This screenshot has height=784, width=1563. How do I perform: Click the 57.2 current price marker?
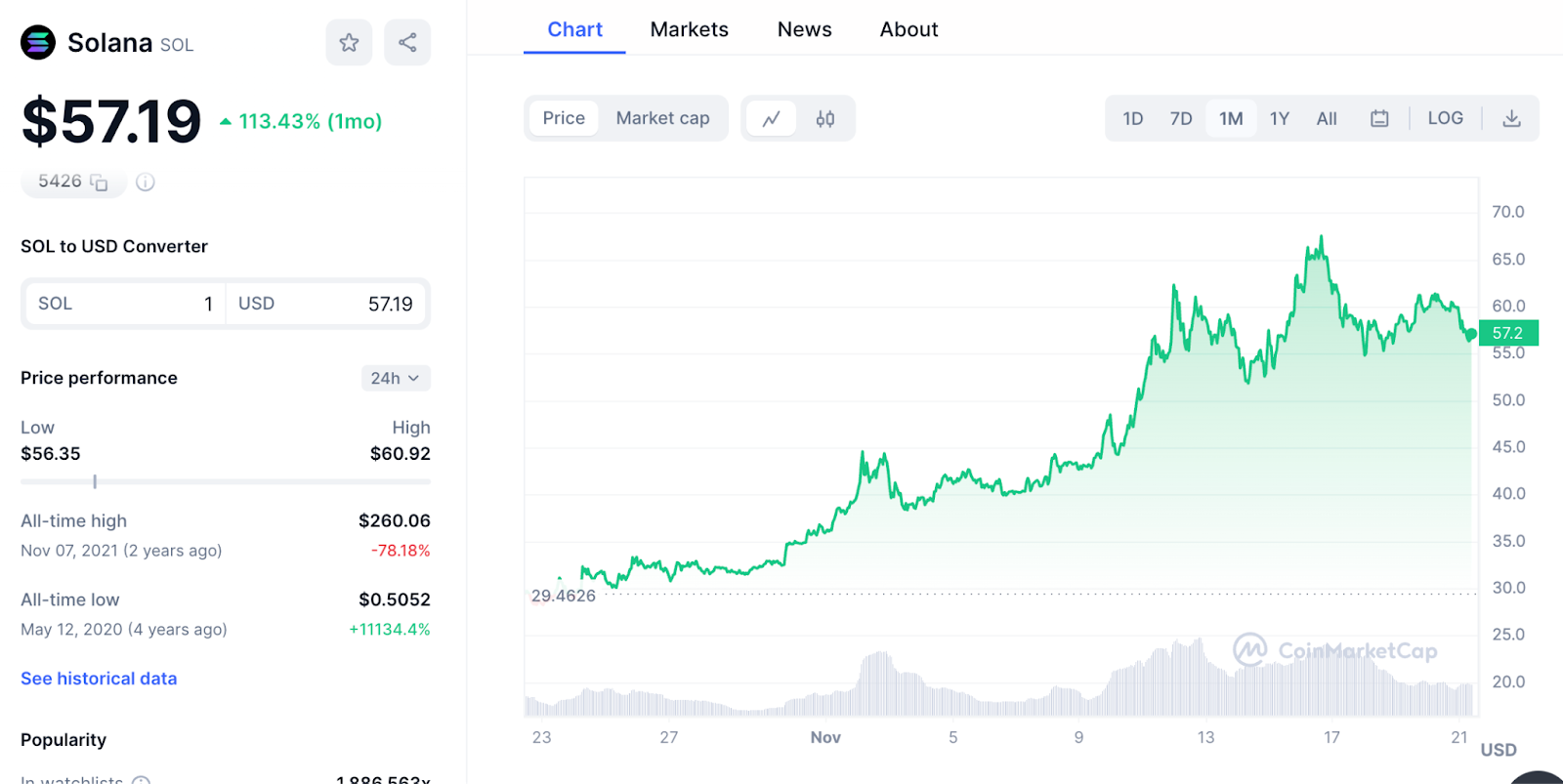tap(1508, 333)
